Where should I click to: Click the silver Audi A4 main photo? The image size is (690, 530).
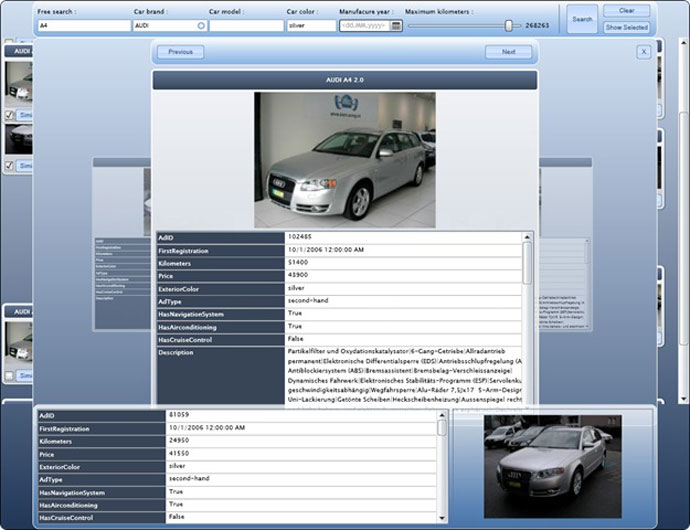tap(345, 160)
